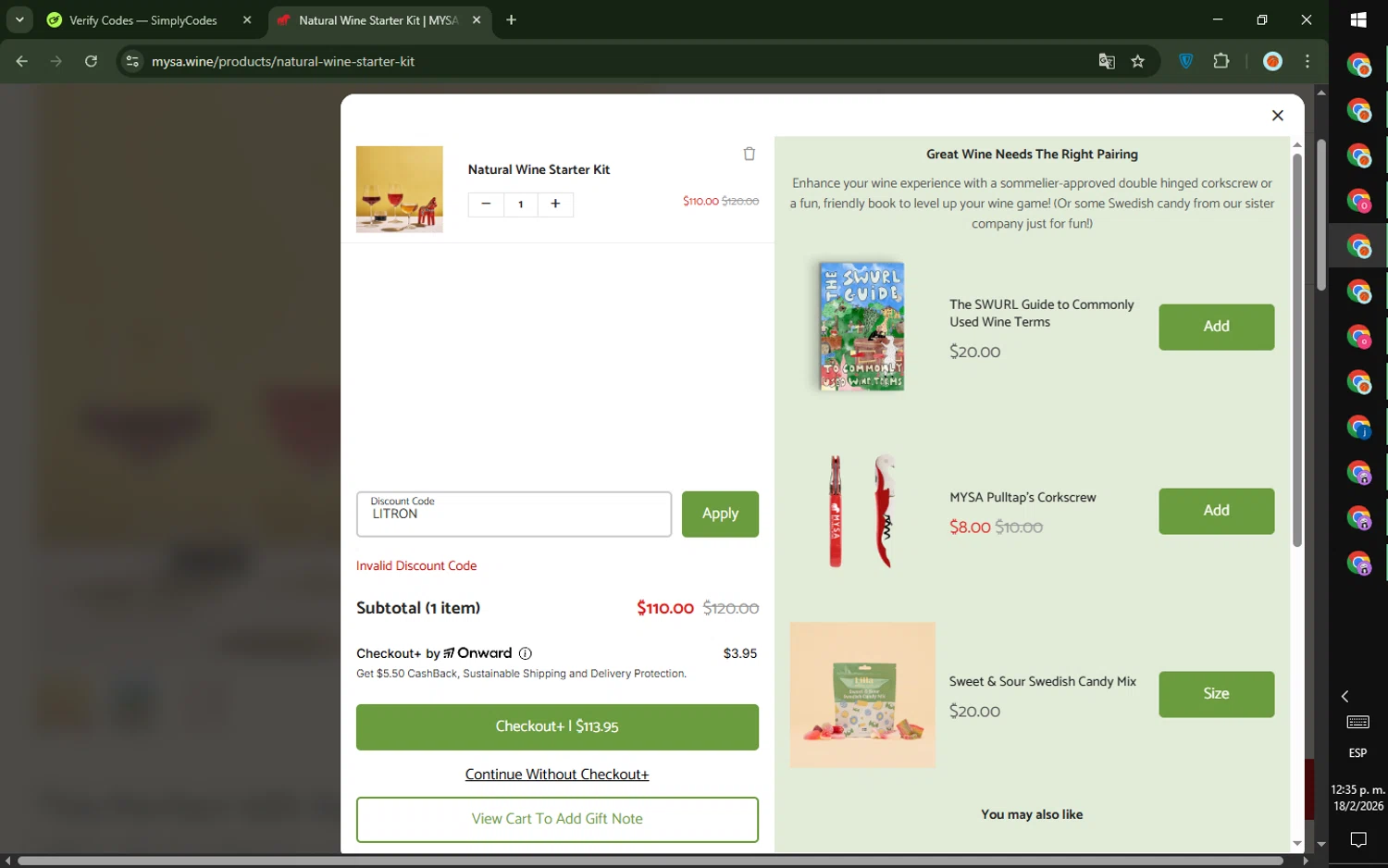Close the Natural Wine Starter Kit tab
Viewport: 1388px width, 868px height.
click(477, 20)
